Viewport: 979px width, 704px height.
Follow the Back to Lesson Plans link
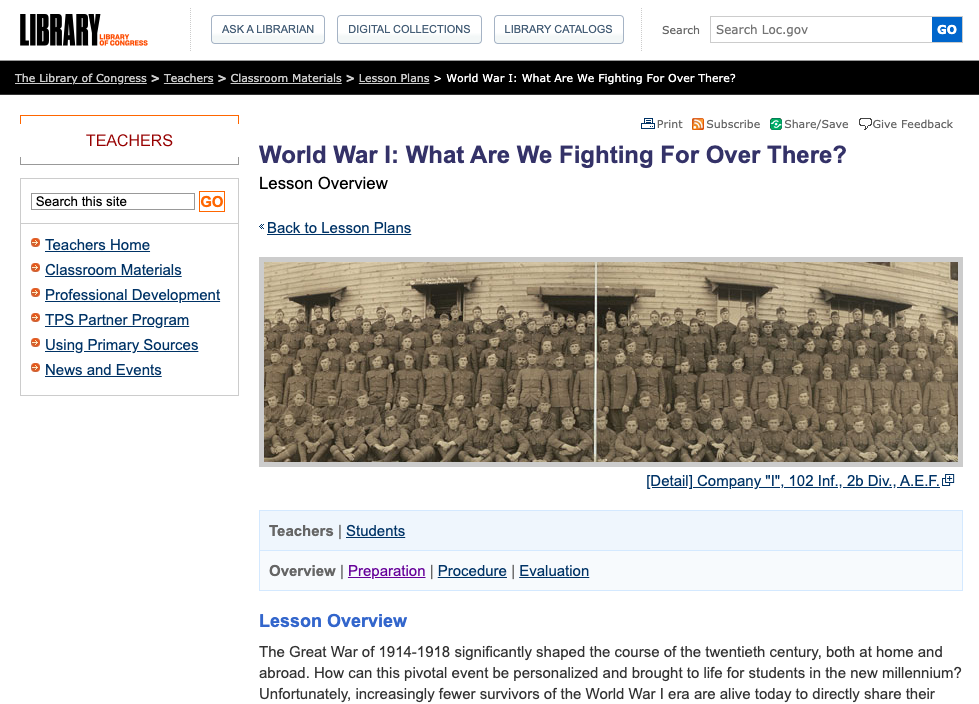click(339, 228)
